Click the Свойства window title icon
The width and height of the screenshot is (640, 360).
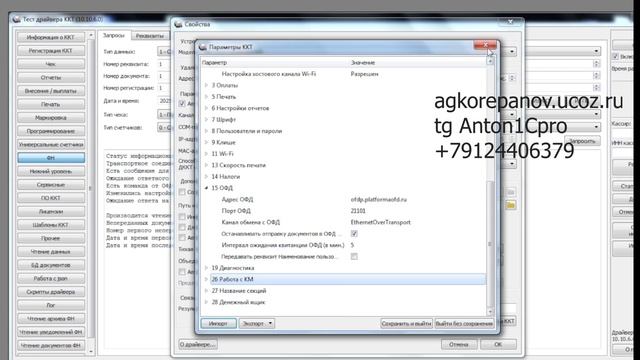point(178,24)
